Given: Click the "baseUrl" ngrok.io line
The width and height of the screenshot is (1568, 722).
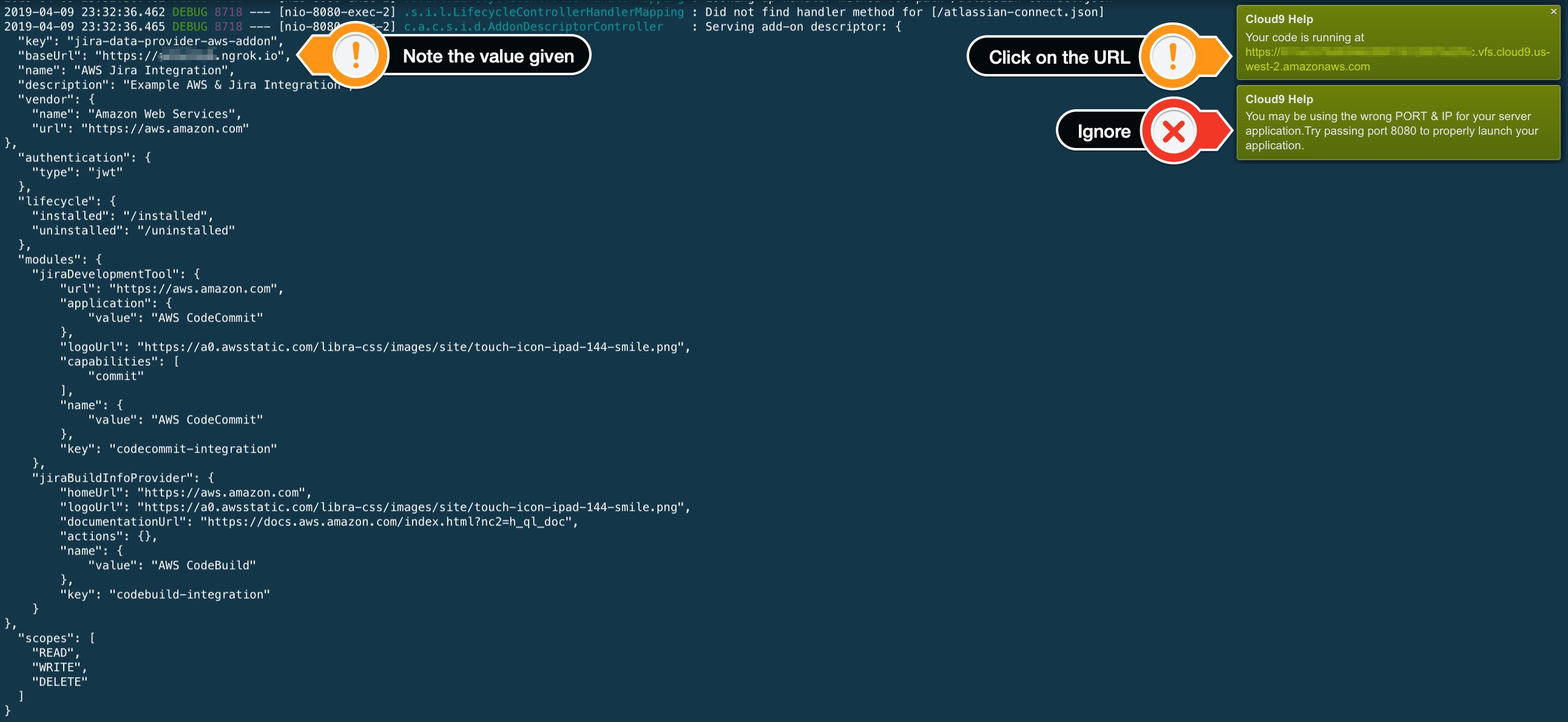Looking at the screenshot, I should tap(154, 55).
